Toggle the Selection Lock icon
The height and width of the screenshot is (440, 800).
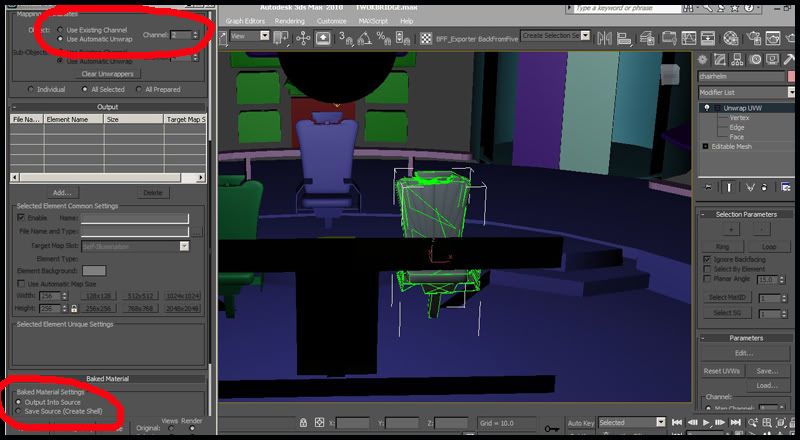point(304,423)
